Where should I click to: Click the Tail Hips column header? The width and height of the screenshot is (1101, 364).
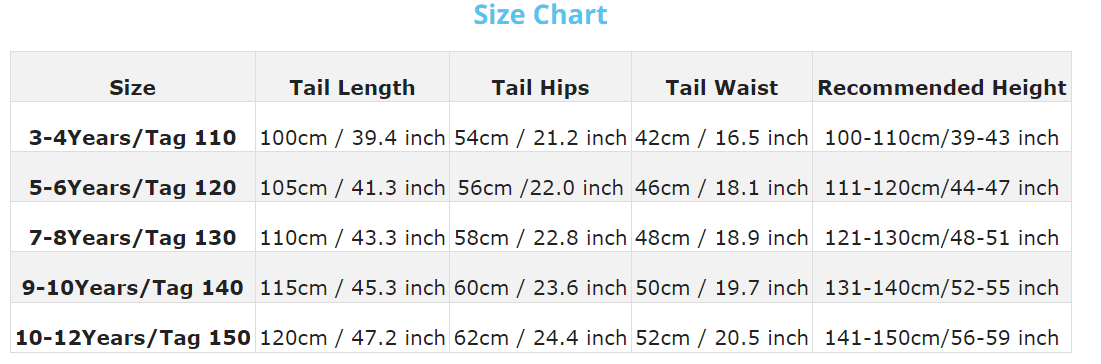point(540,88)
